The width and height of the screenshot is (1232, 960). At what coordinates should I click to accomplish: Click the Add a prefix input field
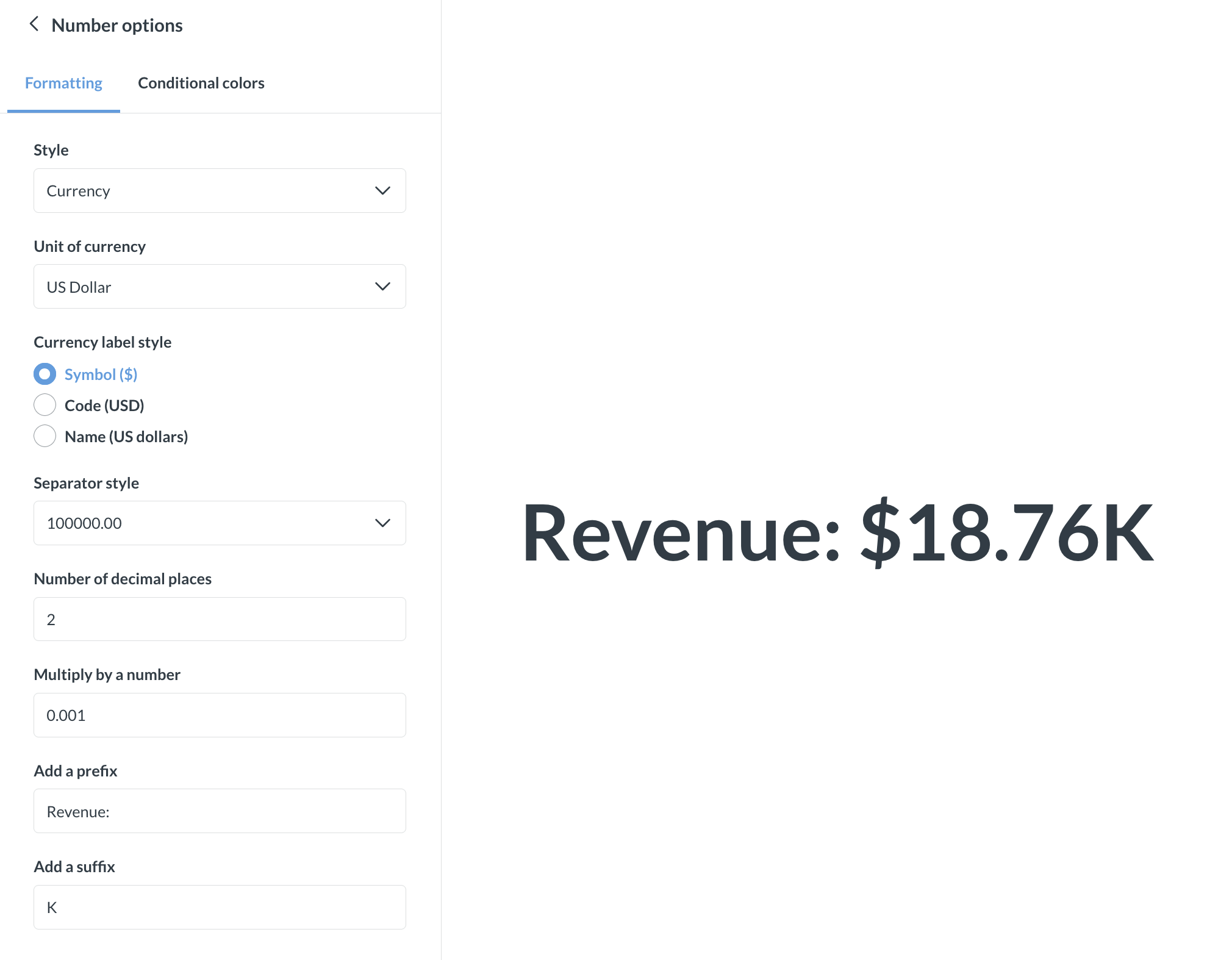(220, 811)
